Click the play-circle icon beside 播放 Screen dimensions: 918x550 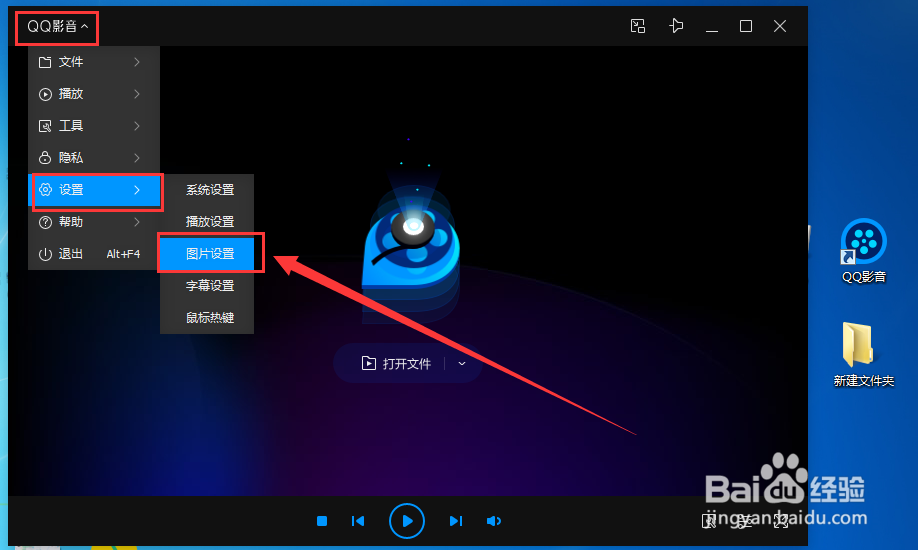click(45, 94)
